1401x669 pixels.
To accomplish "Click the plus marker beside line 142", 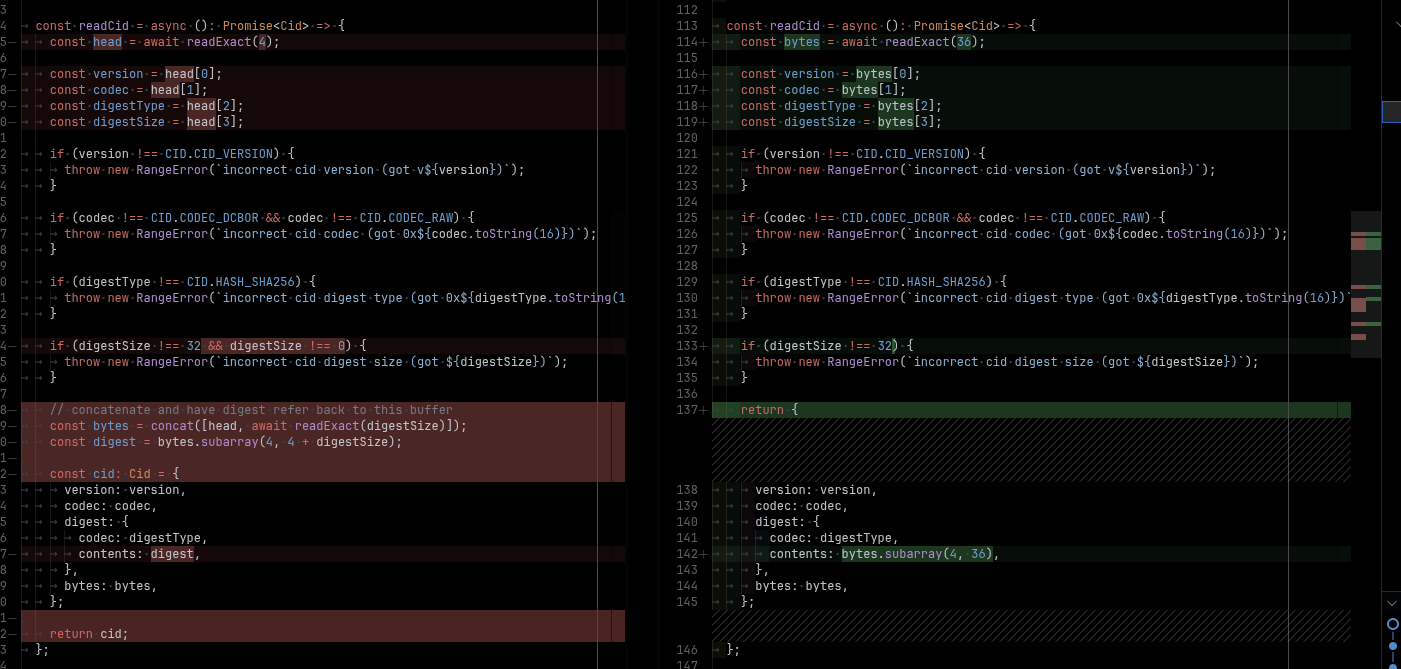I will [703, 554].
